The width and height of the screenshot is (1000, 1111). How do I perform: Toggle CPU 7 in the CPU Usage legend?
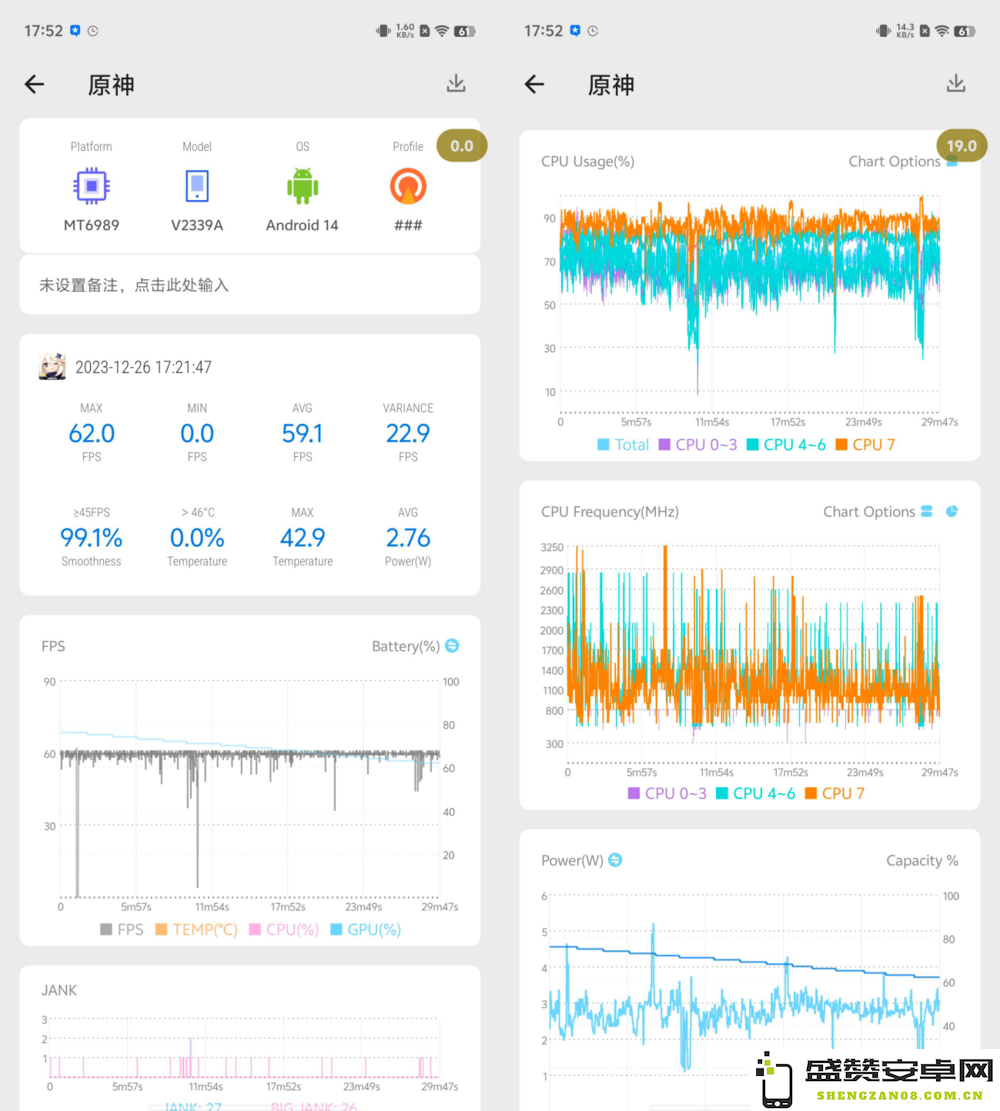pos(865,445)
